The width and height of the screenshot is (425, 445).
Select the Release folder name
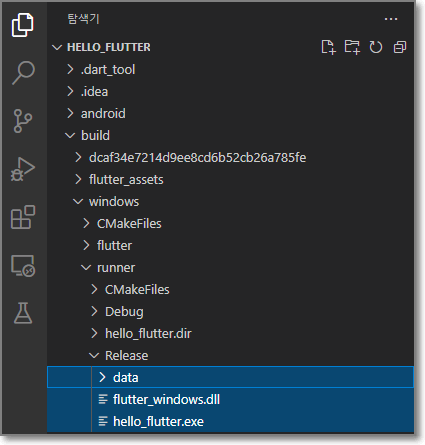[x=127, y=356]
